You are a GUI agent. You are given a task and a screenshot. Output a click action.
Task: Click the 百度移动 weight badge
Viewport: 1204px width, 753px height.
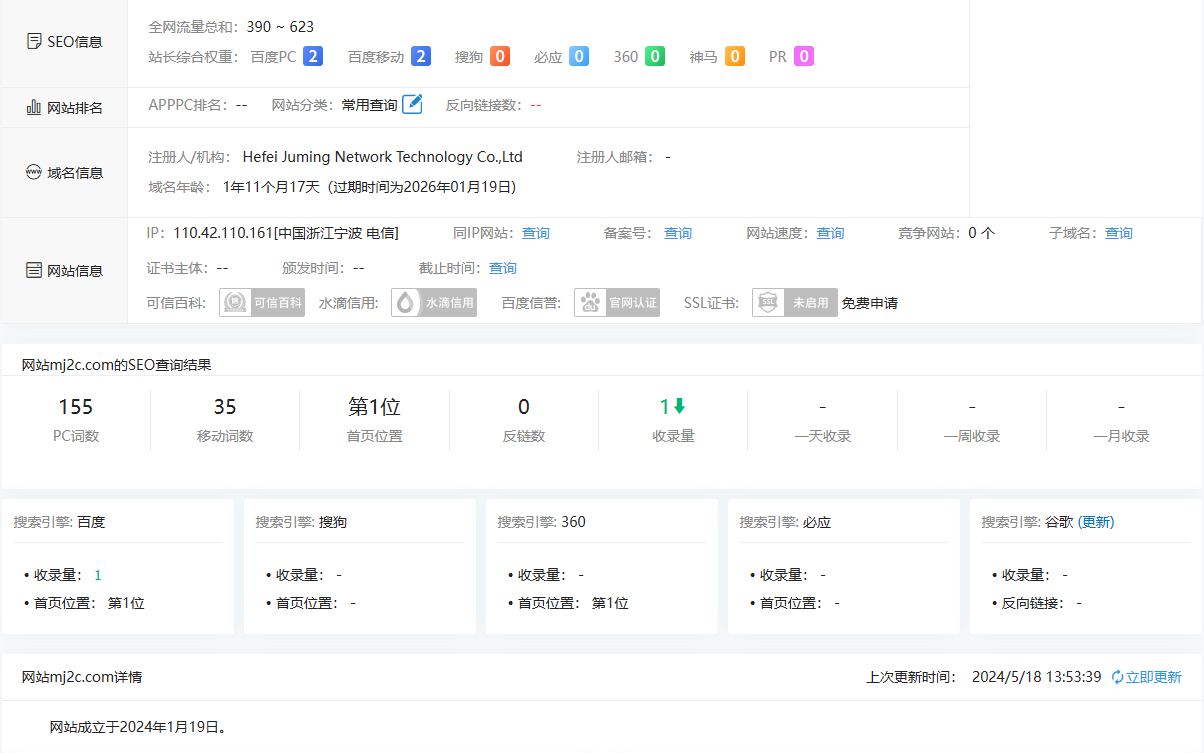tap(421, 57)
